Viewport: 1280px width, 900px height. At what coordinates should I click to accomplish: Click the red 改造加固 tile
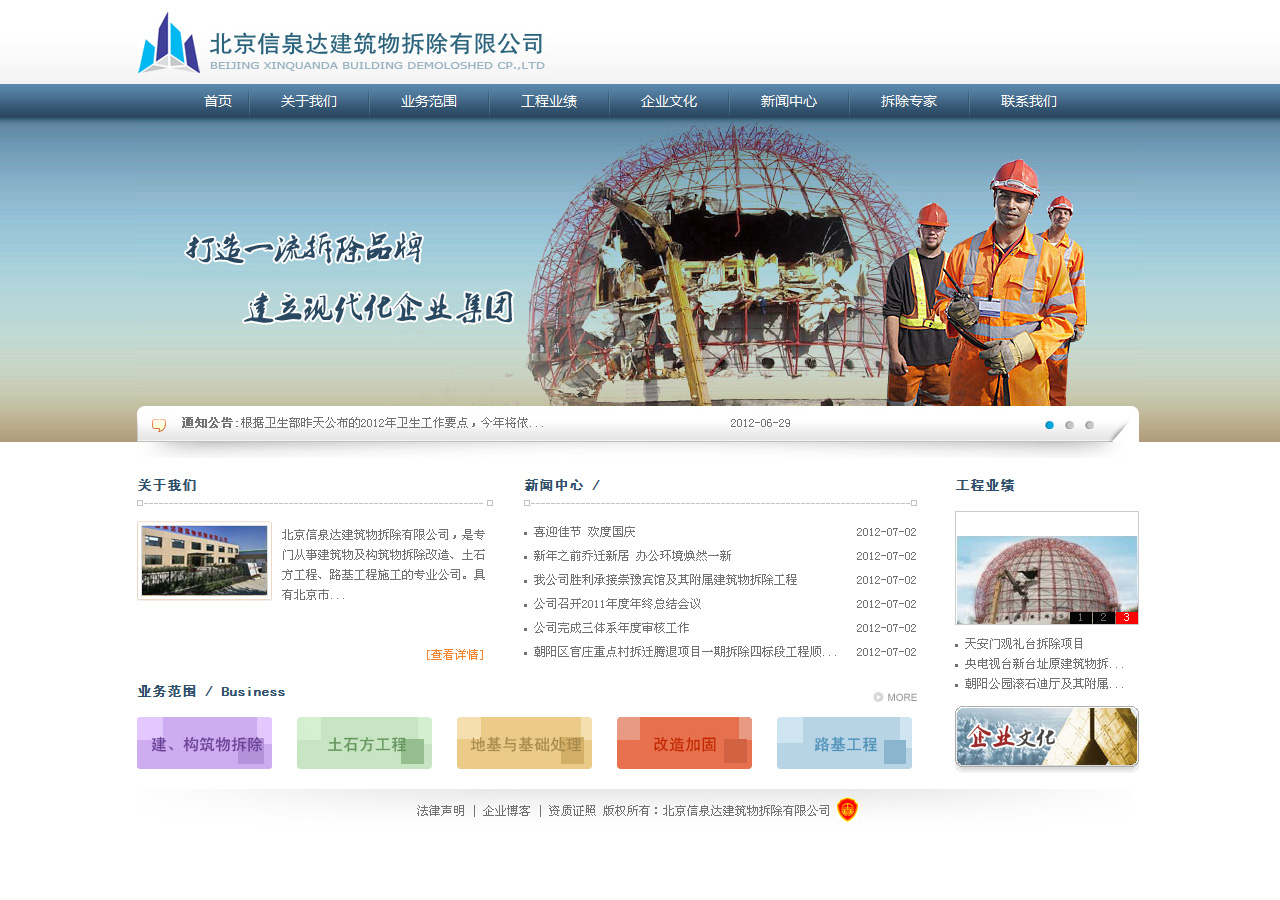point(684,743)
